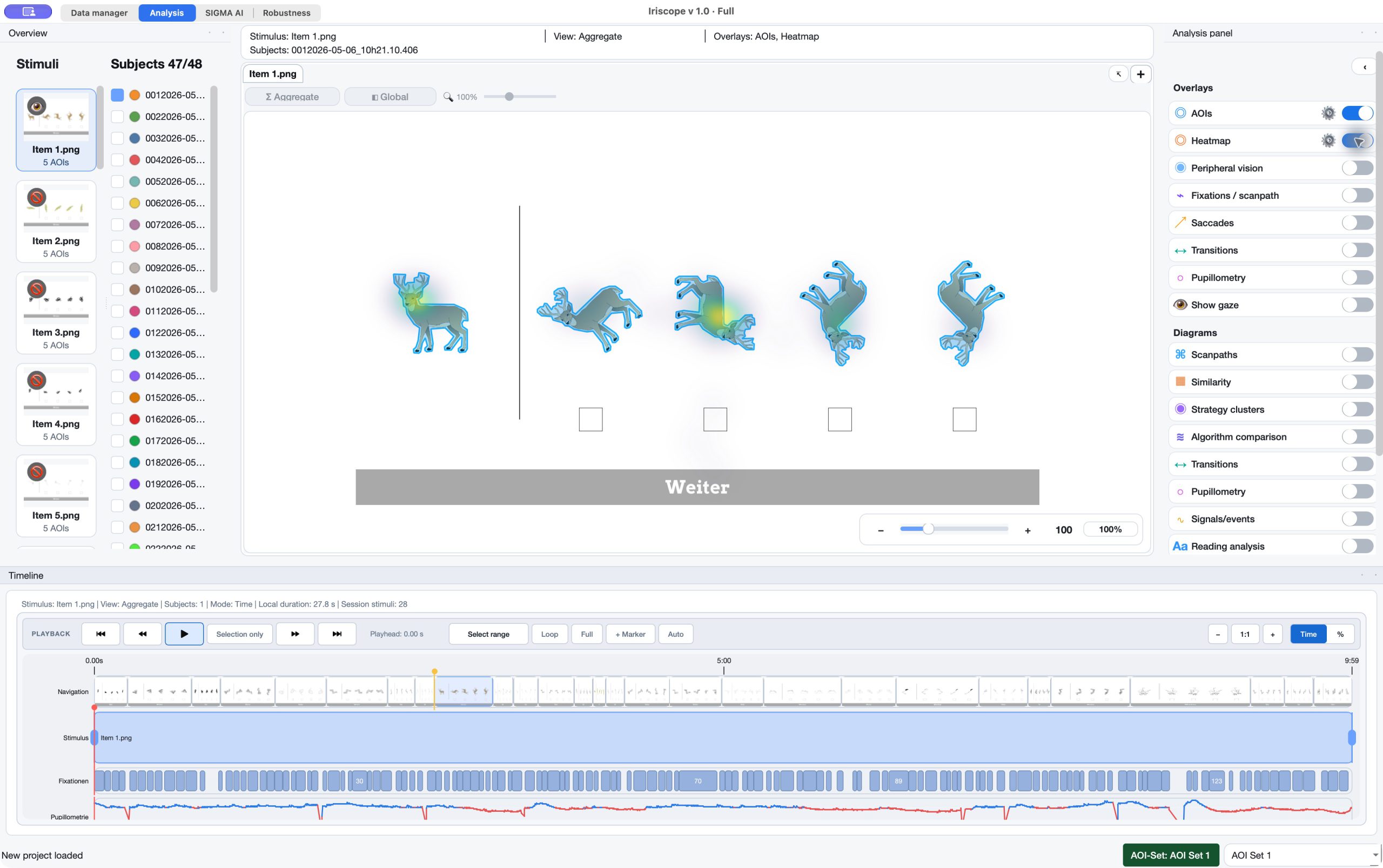This screenshot has height=868, width=1383.
Task: Click the hidden icon on Item 5.png
Action: point(37,472)
